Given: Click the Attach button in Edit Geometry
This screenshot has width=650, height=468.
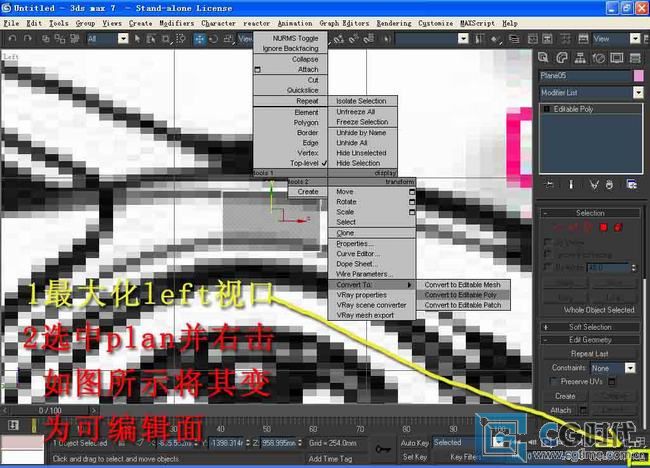Looking at the screenshot, I should [x=560, y=410].
